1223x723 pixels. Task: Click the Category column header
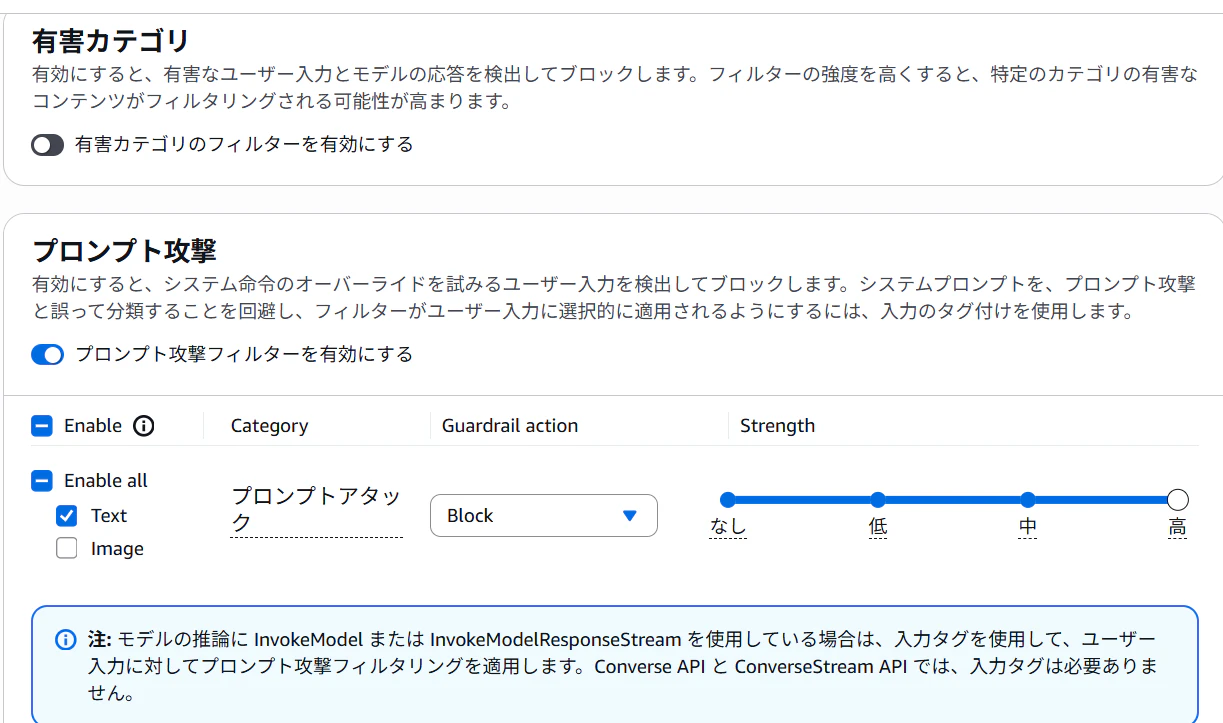click(x=269, y=426)
